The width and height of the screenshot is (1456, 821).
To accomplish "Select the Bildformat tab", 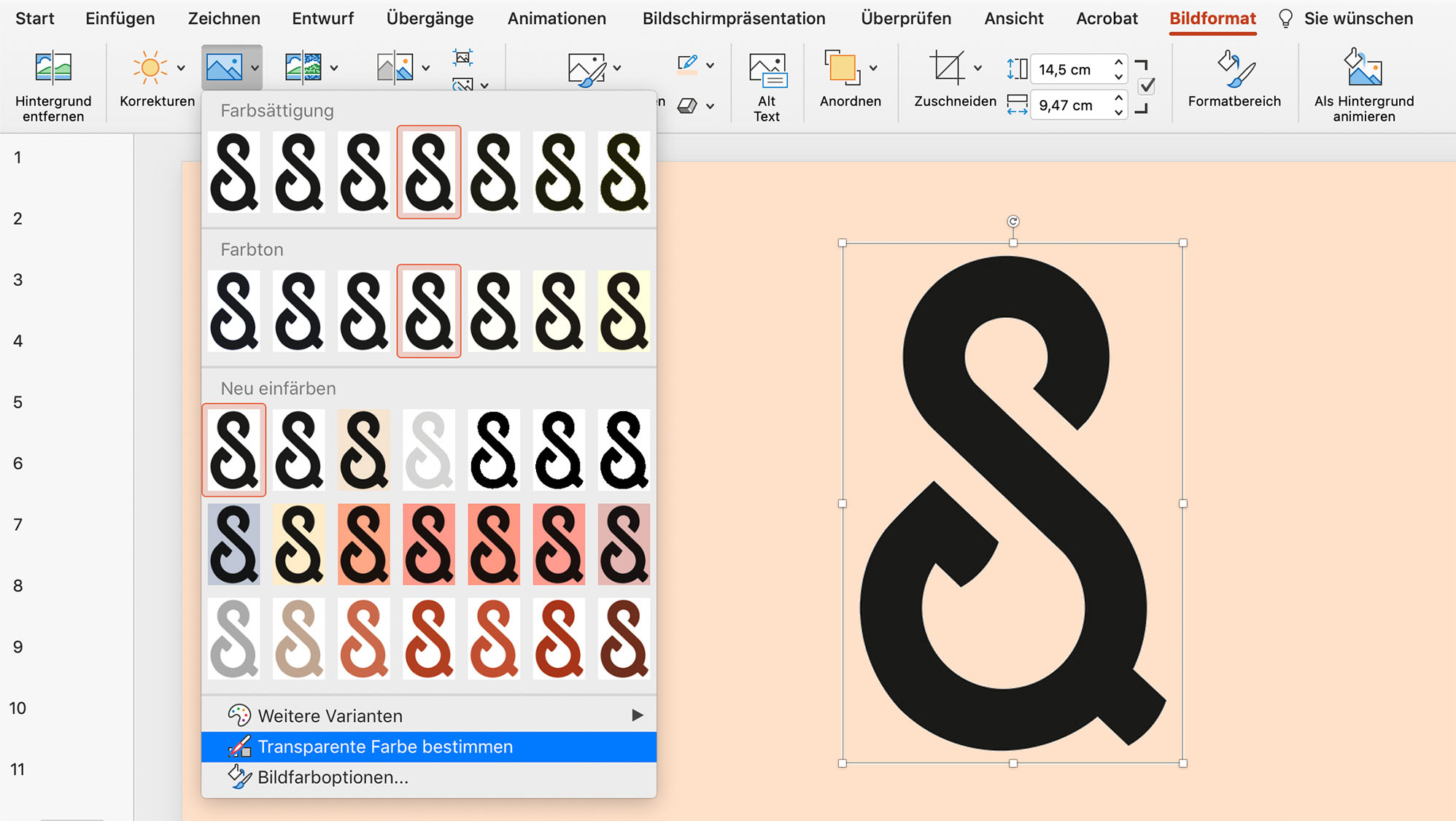I will pos(1212,19).
